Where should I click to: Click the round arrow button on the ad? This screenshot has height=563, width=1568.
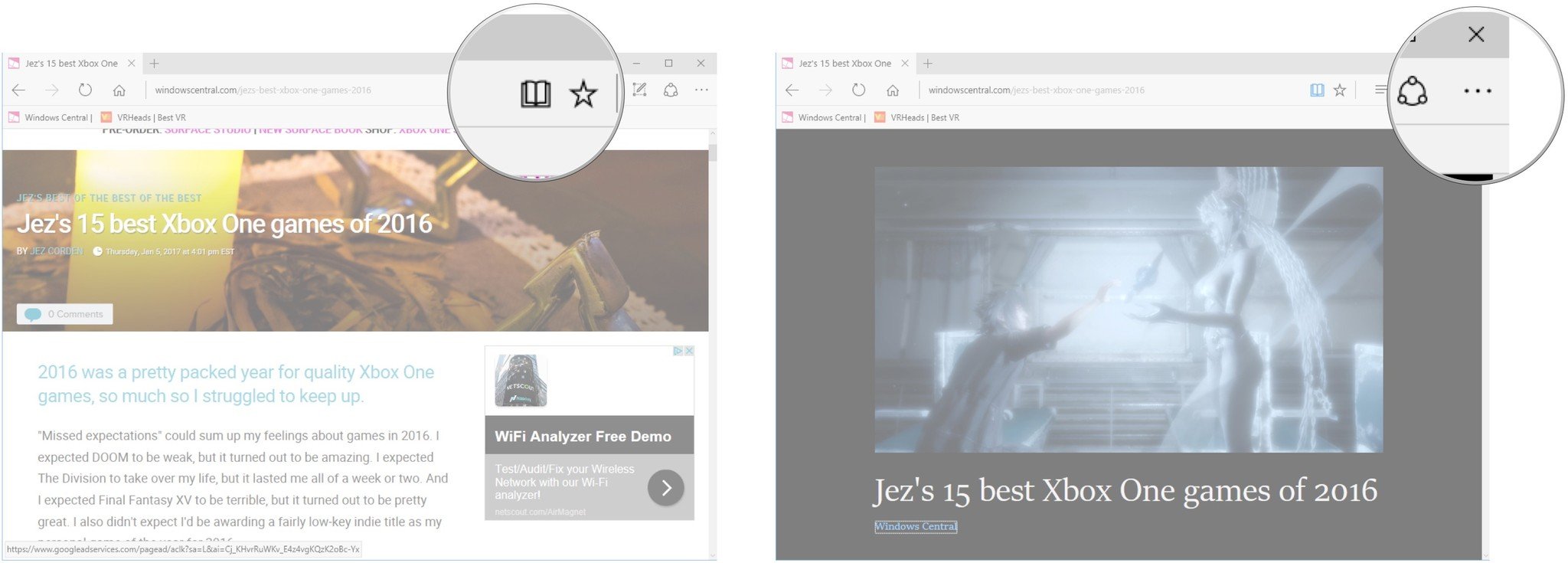coord(666,488)
